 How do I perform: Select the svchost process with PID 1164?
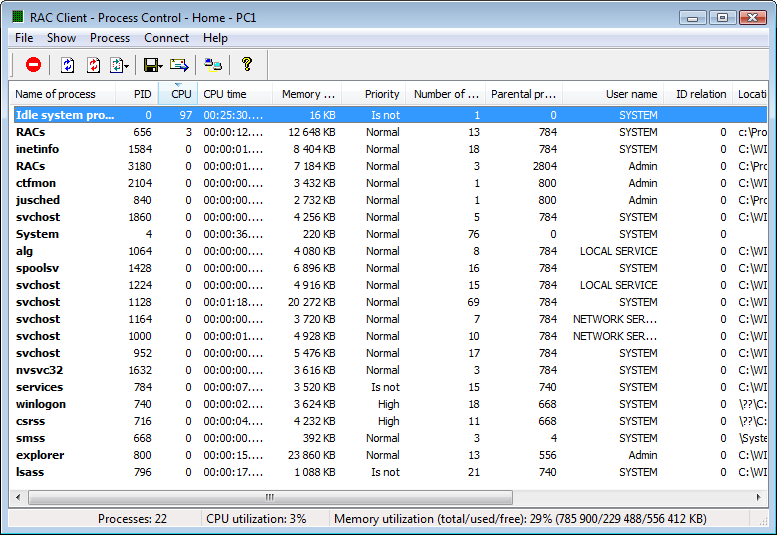390,319
